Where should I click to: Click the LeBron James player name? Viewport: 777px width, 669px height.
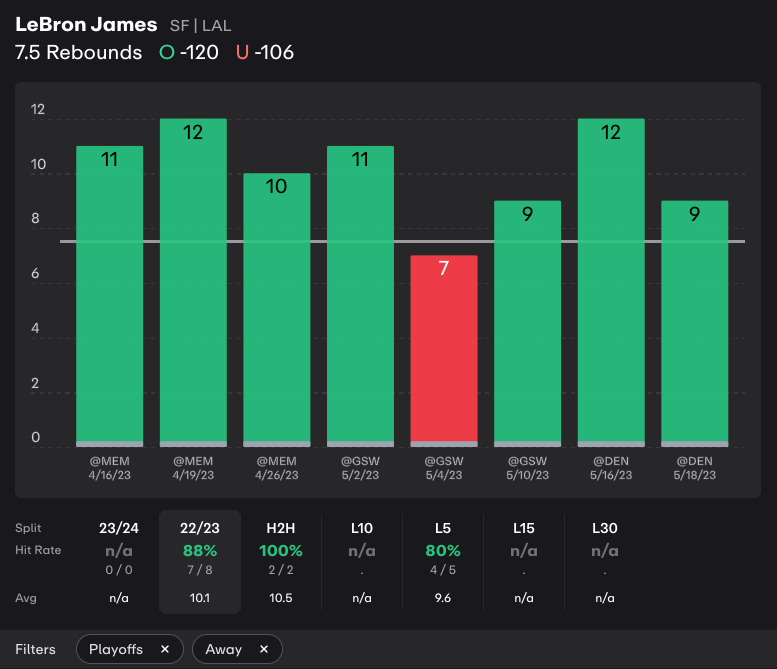(x=86, y=24)
